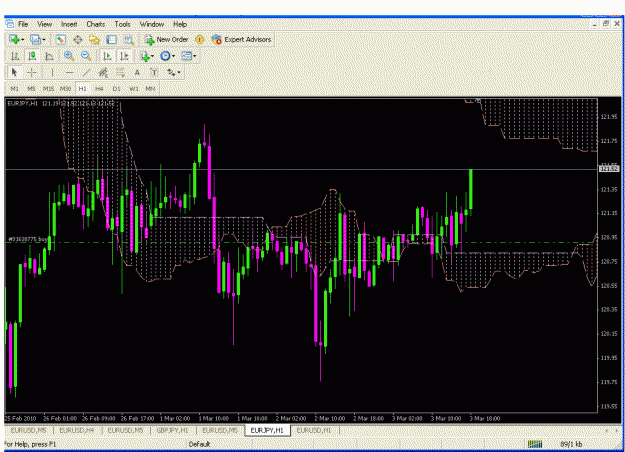Click the 121.52 current price label
Viewport: 625px width, 452px height.
pos(609,169)
